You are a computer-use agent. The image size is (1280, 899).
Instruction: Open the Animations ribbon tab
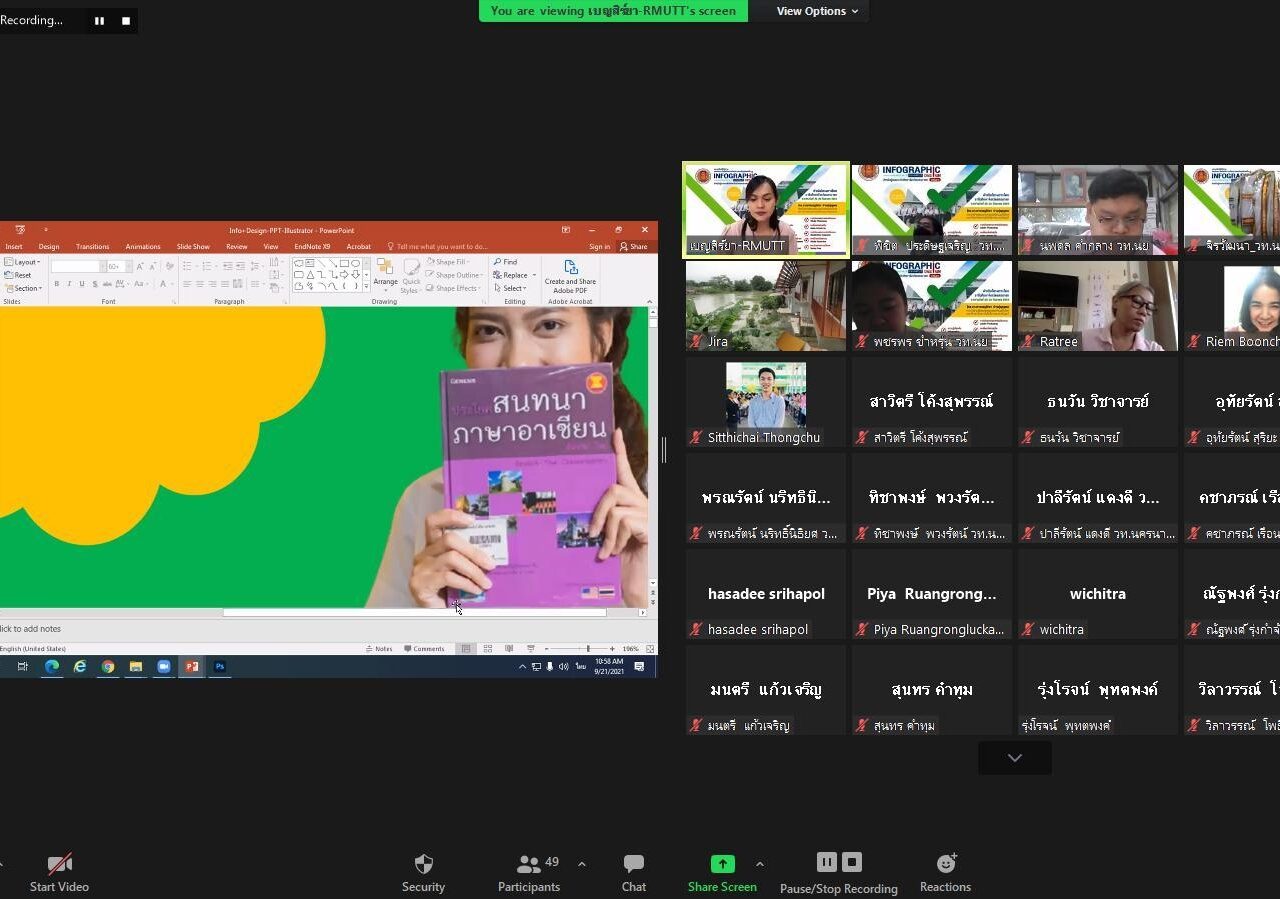click(x=142, y=246)
